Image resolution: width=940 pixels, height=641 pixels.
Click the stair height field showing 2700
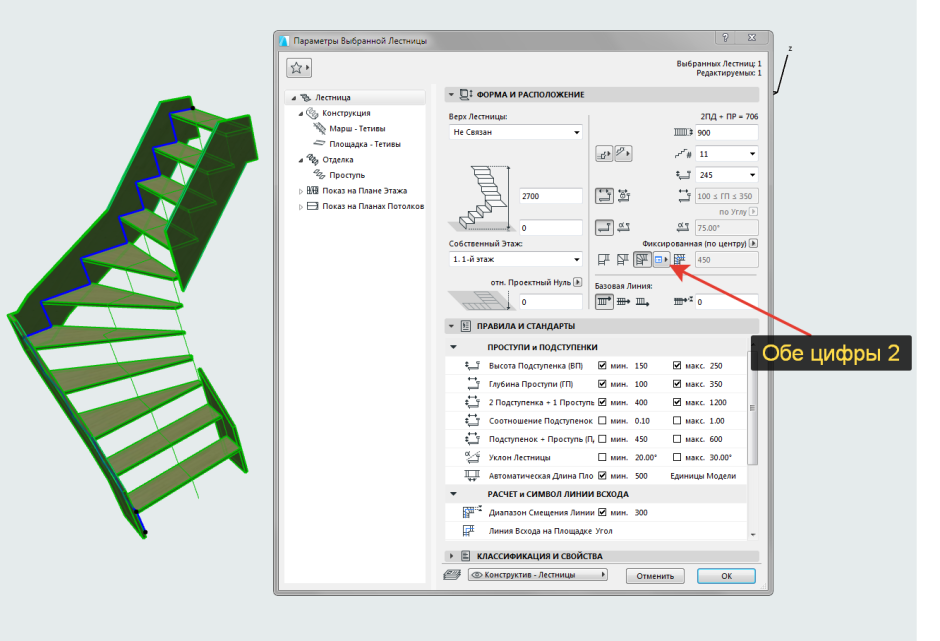[550, 196]
